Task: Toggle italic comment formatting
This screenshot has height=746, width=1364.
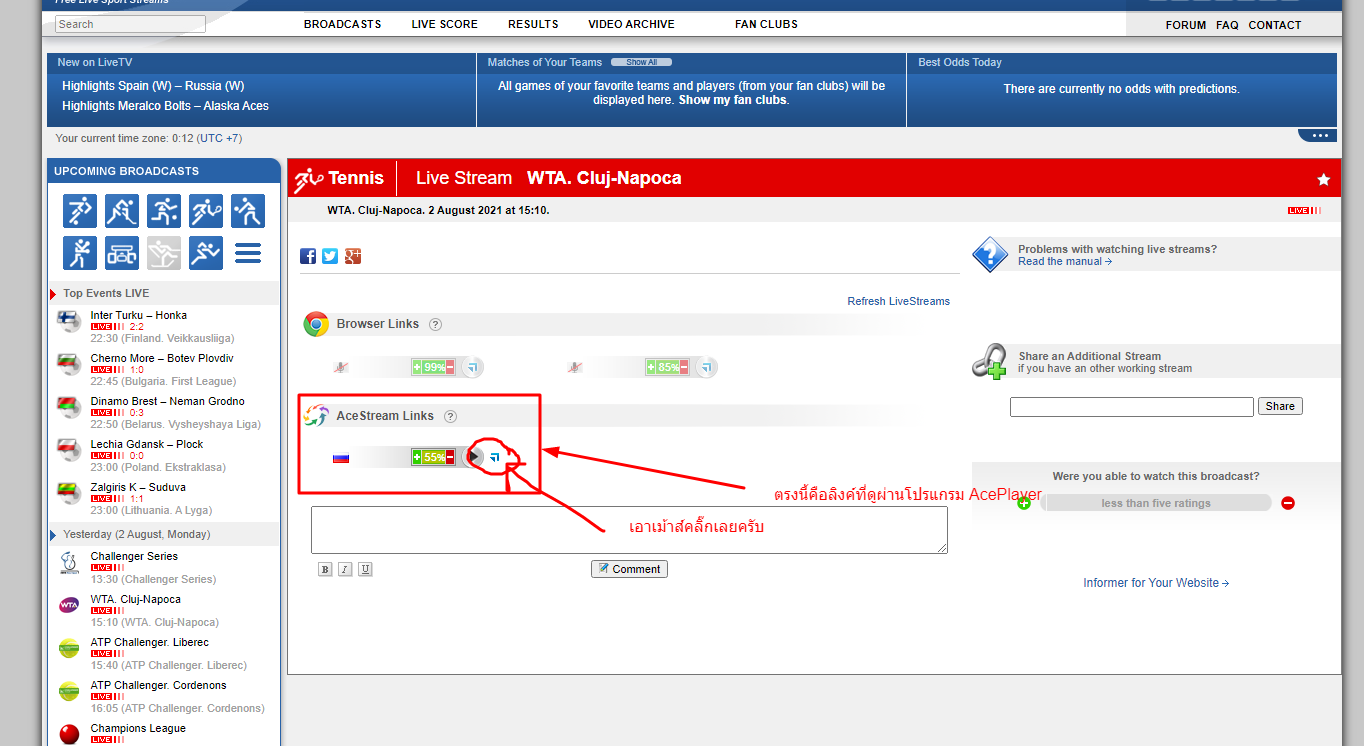Action: 345,569
